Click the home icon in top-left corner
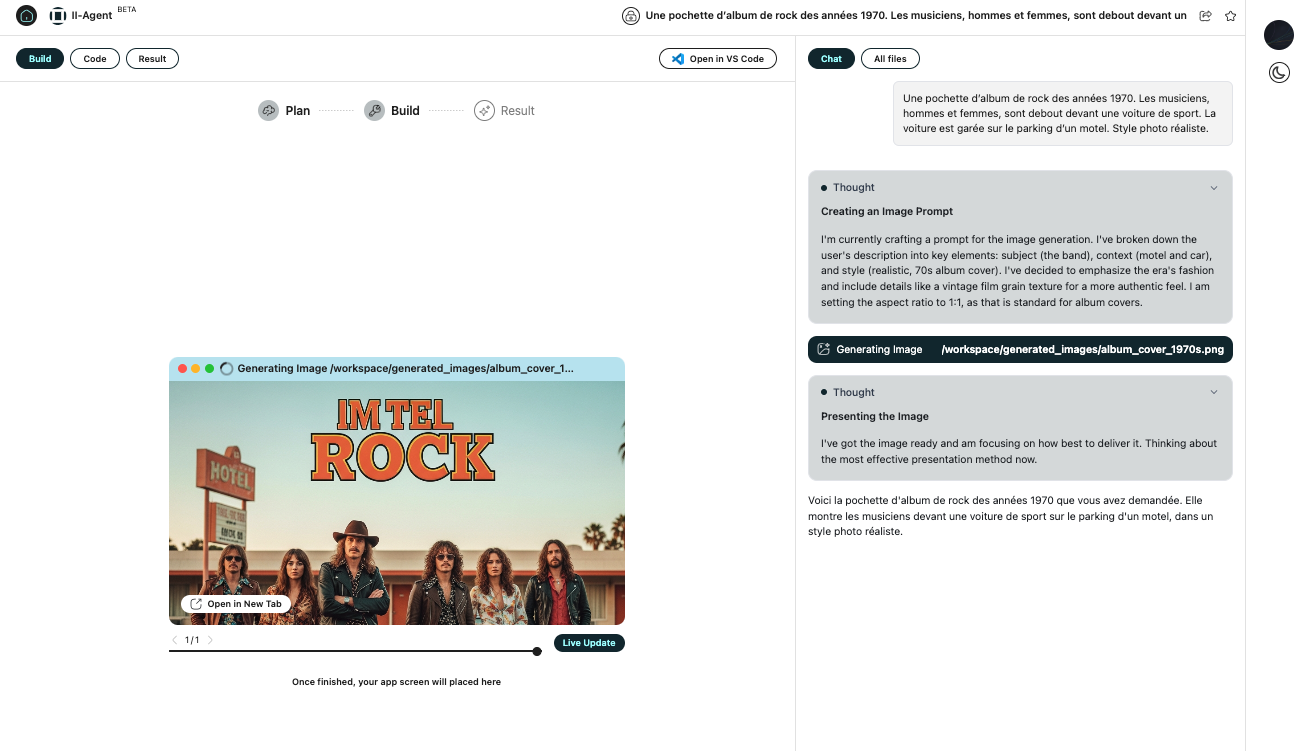This screenshot has height=751, width=1307. [27, 16]
